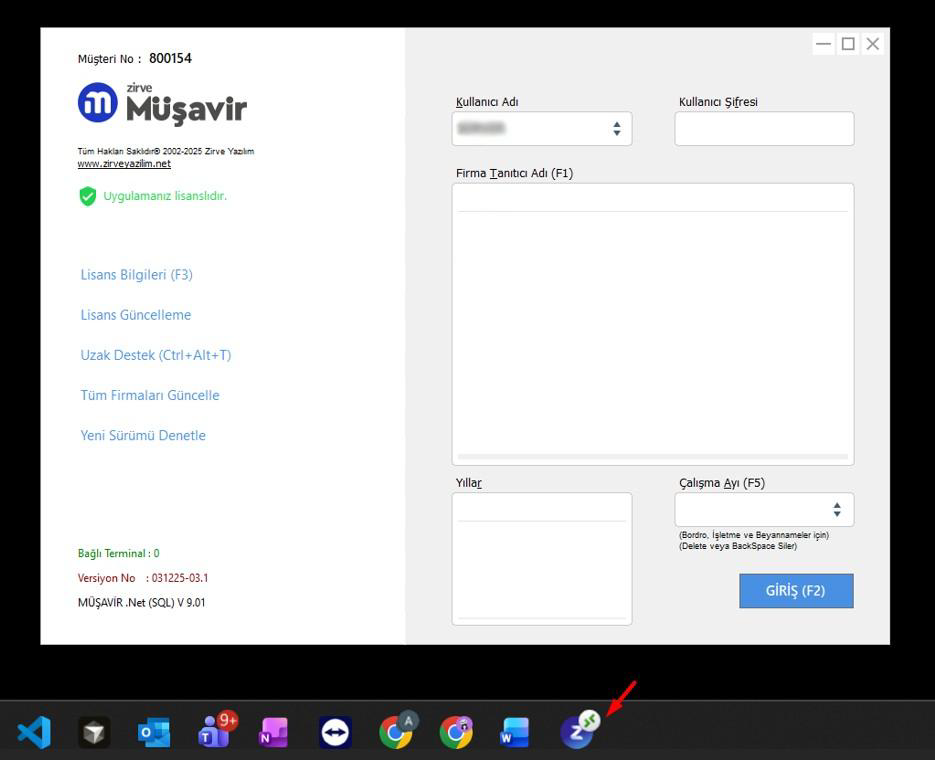Open Lisans Bilgileri (F3)
This screenshot has height=760, width=935.
[x=137, y=275]
